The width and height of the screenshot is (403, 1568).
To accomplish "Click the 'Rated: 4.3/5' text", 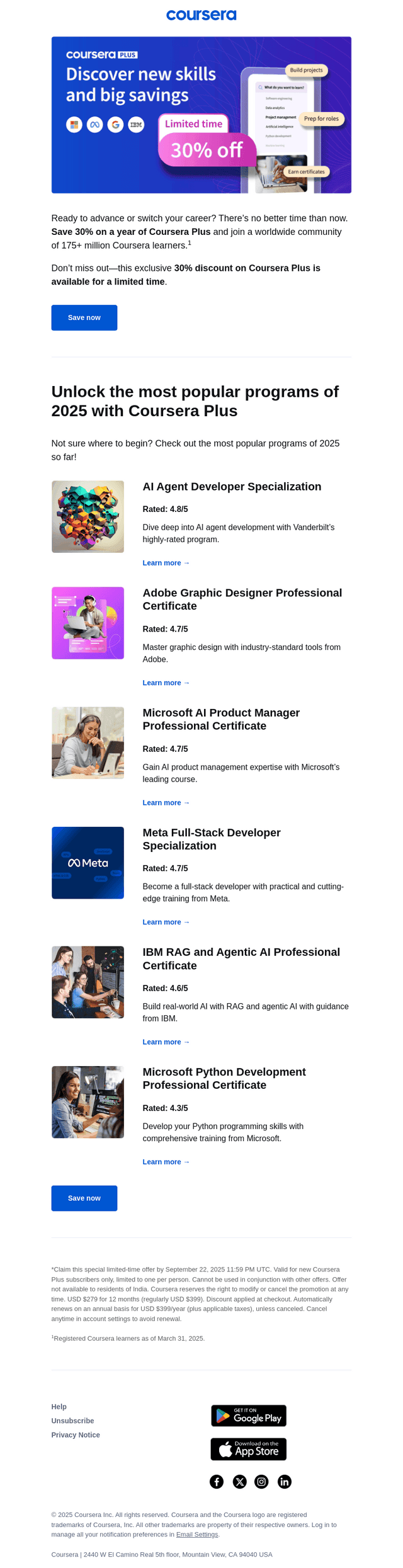I will click(x=166, y=1108).
